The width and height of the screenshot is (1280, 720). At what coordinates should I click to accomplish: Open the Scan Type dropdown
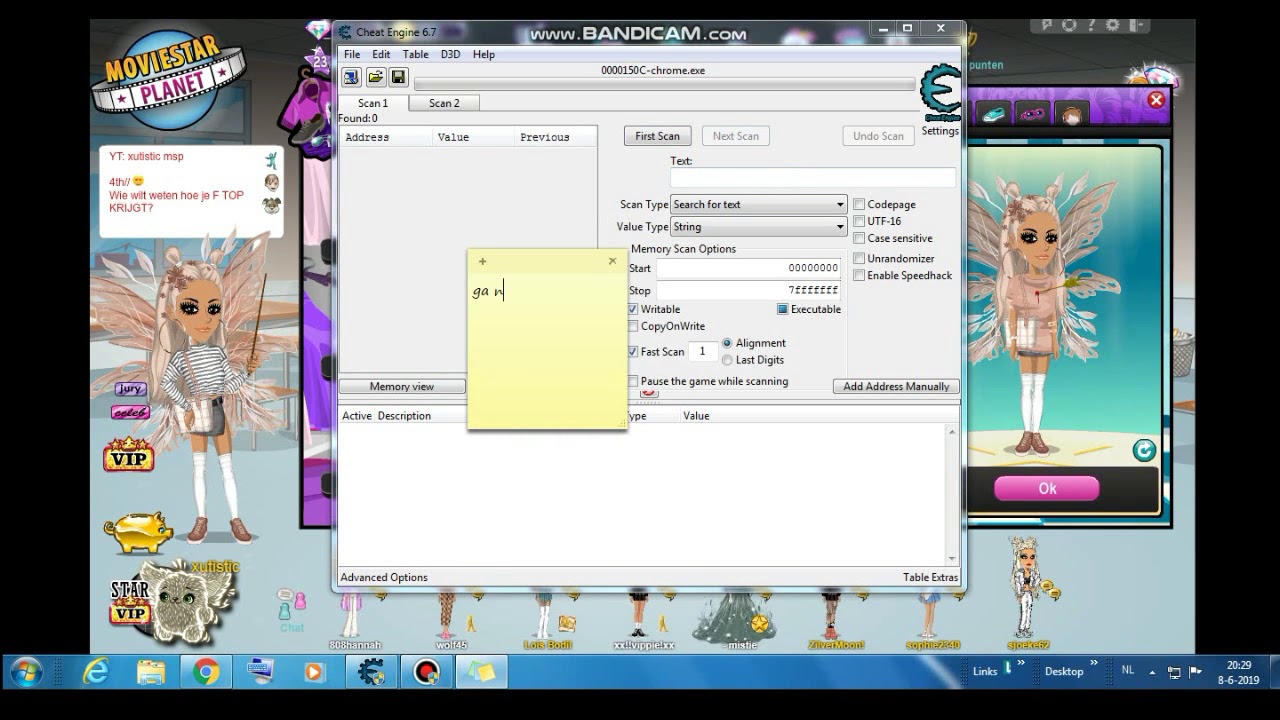[759, 204]
